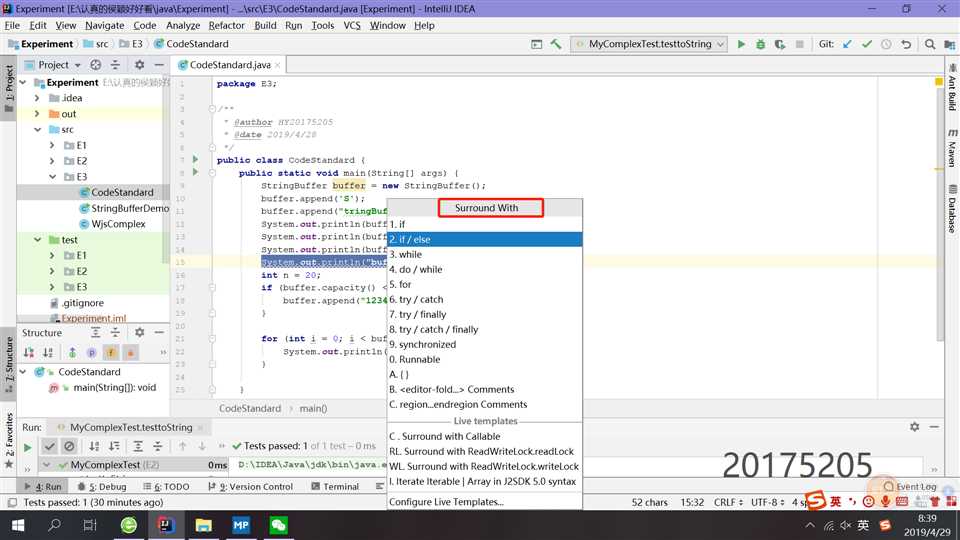
Task: Click Git update project arrow icon
Action: coord(847,44)
